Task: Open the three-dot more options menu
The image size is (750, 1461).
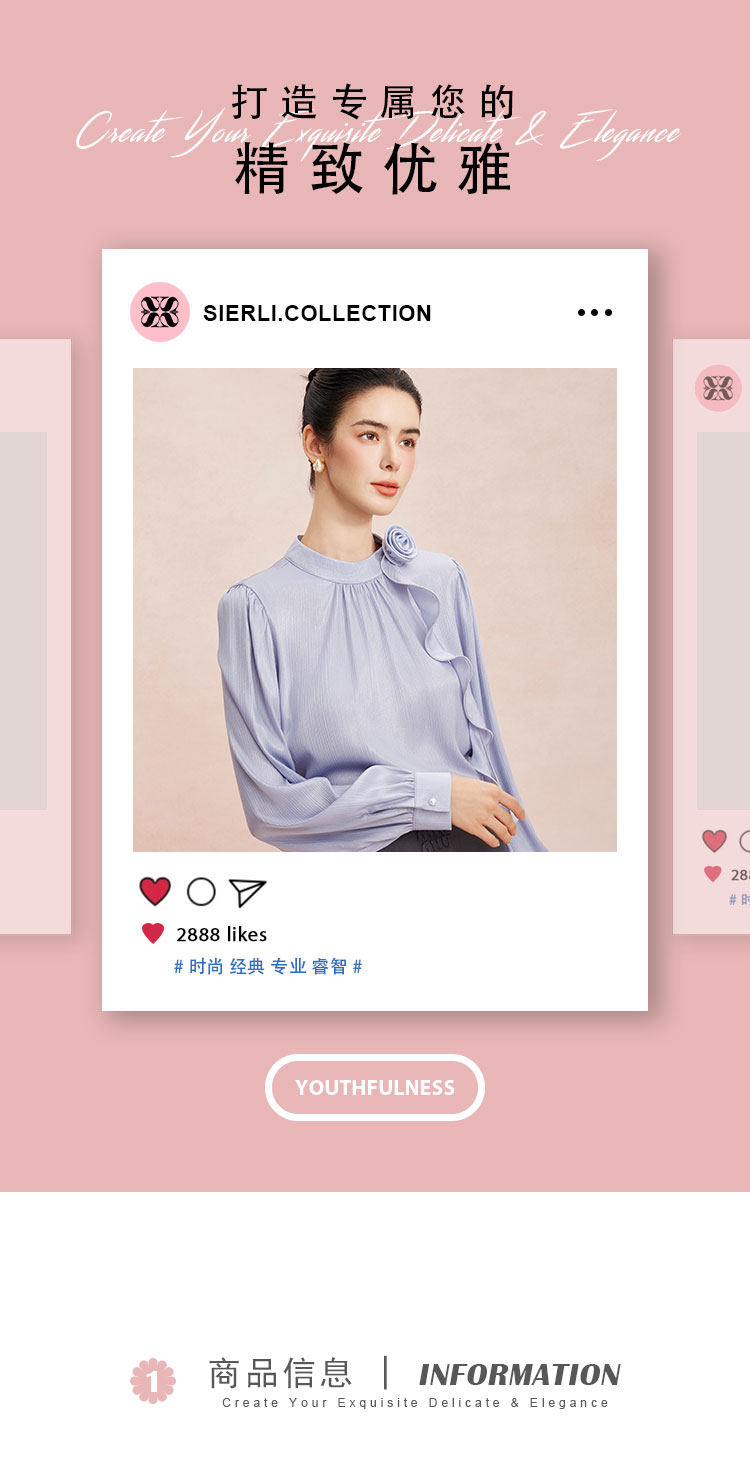Action: tap(595, 313)
